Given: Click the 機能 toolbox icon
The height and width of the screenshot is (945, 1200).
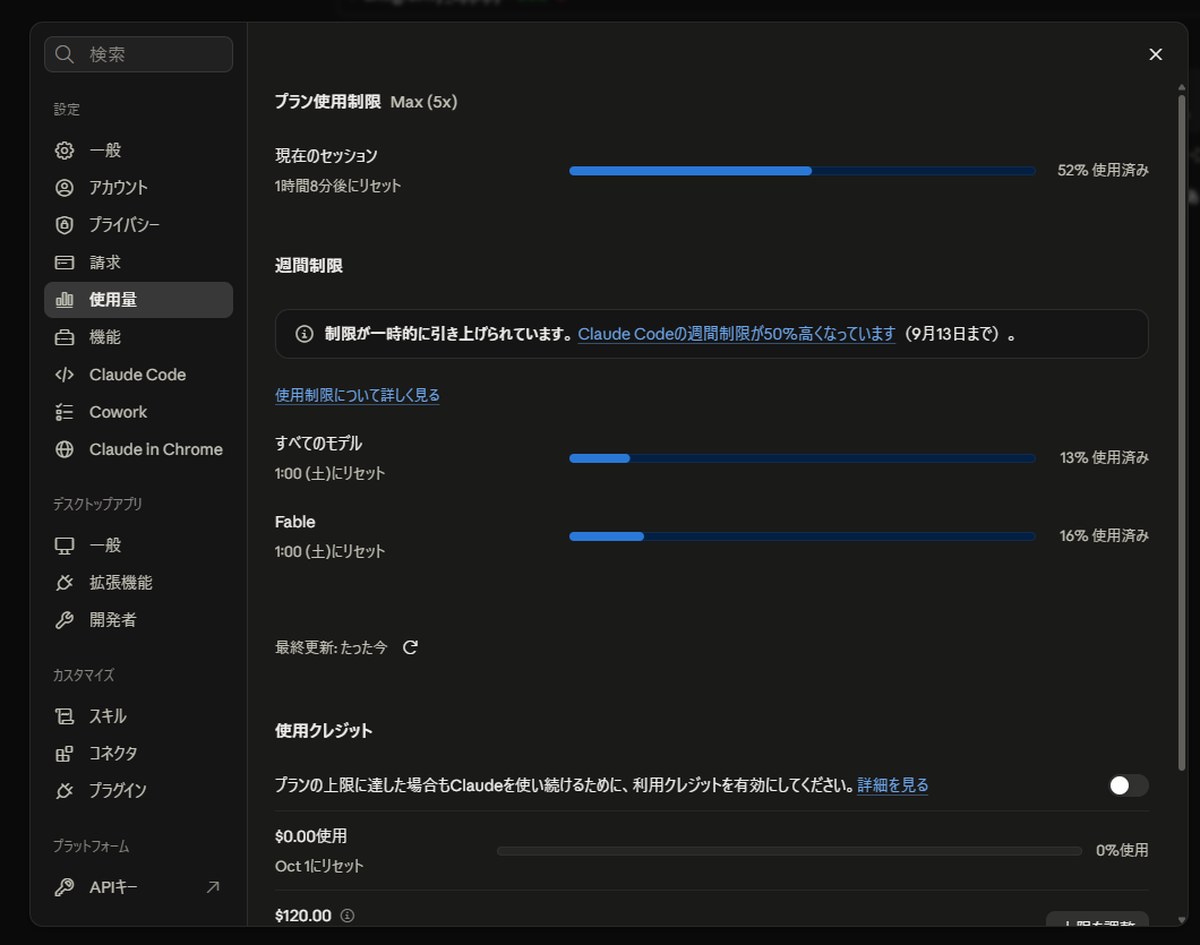Looking at the screenshot, I should pos(65,337).
